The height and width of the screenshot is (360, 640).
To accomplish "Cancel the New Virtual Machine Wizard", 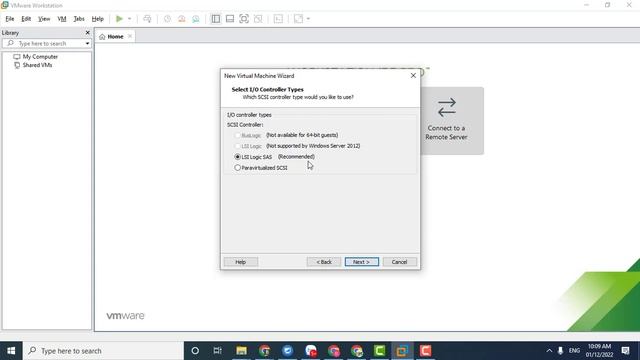I will tap(400, 262).
